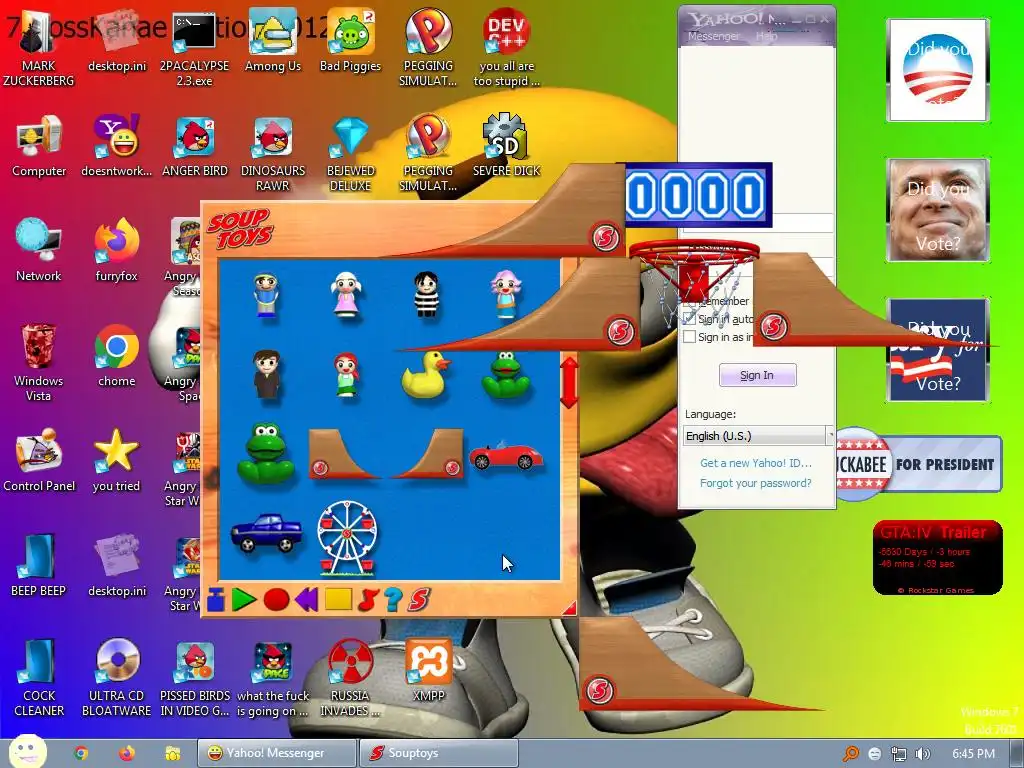1024x768 pixels.
Task: Open the furryfox desktop icon
Action: tap(117, 251)
